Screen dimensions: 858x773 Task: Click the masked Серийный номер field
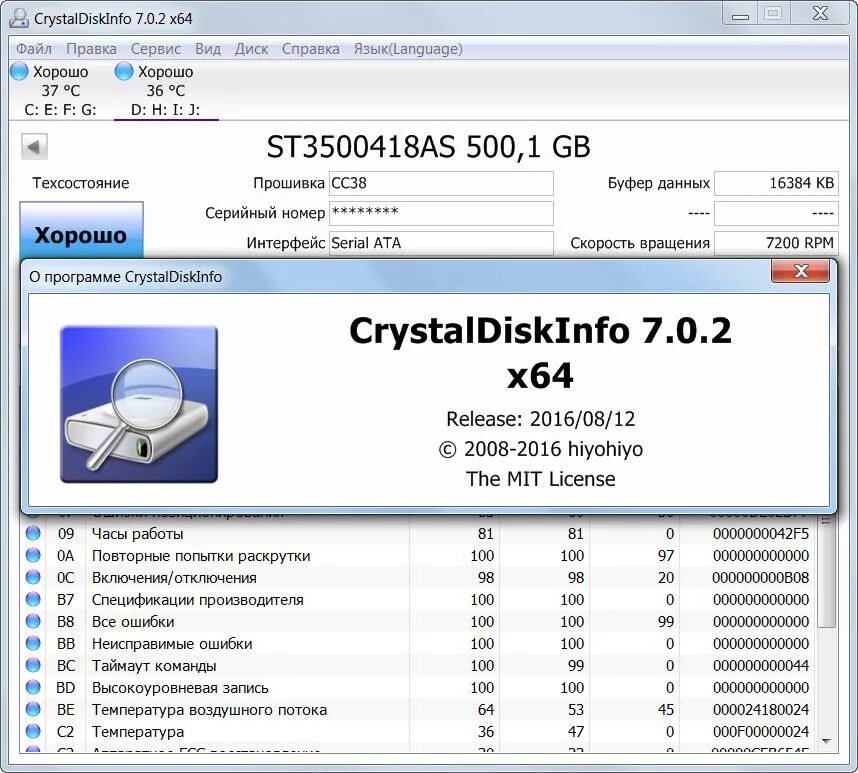[x=440, y=213]
